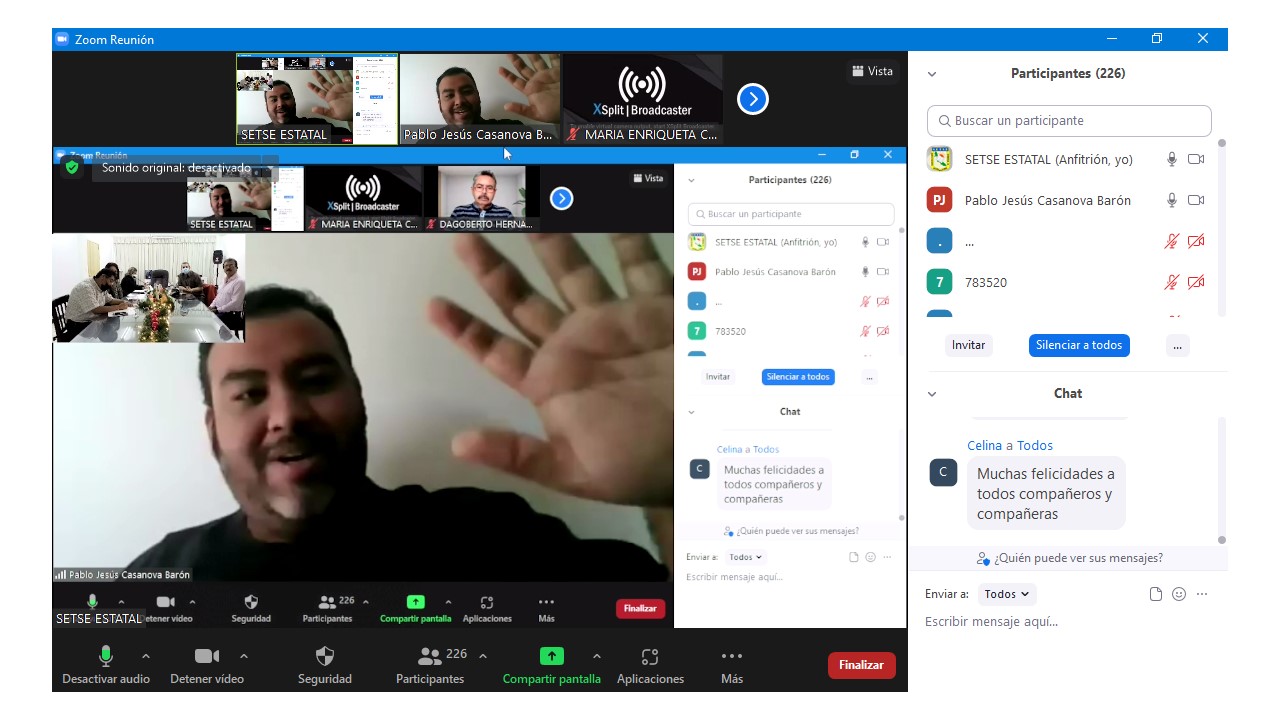
Task: Toggle Detener vídeo camera button
Action: click(207, 657)
